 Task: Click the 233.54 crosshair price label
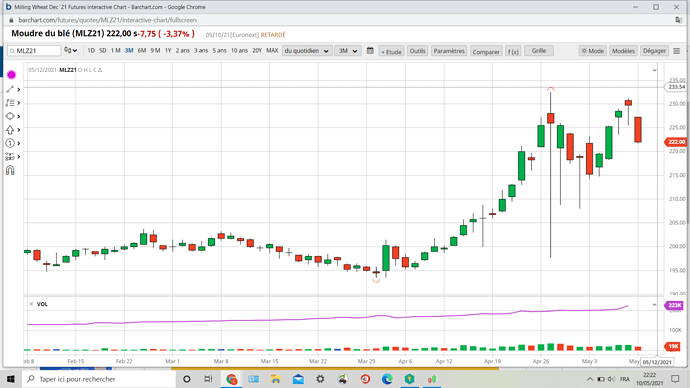pyautogui.click(x=676, y=87)
